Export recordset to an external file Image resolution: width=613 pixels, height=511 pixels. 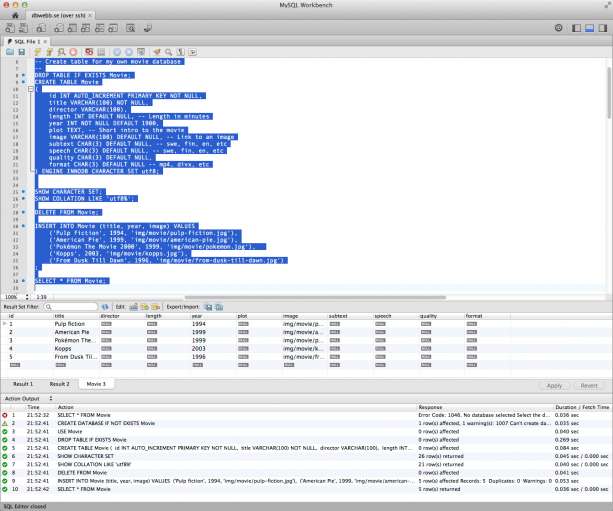(x=208, y=307)
